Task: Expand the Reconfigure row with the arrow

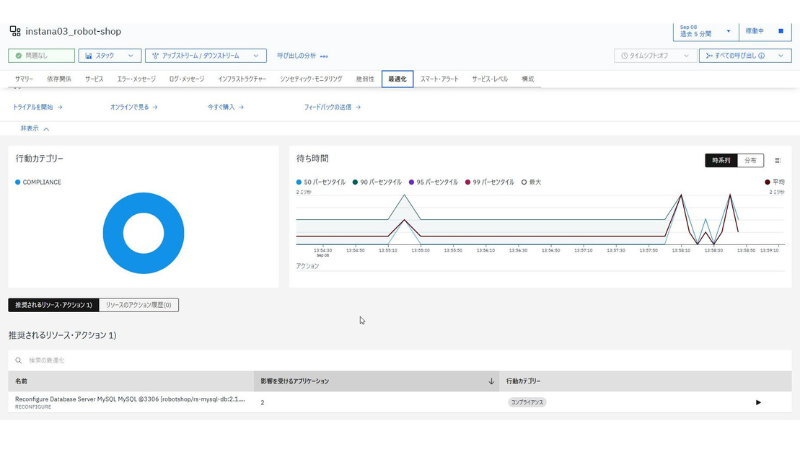Action: click(758, 402)
